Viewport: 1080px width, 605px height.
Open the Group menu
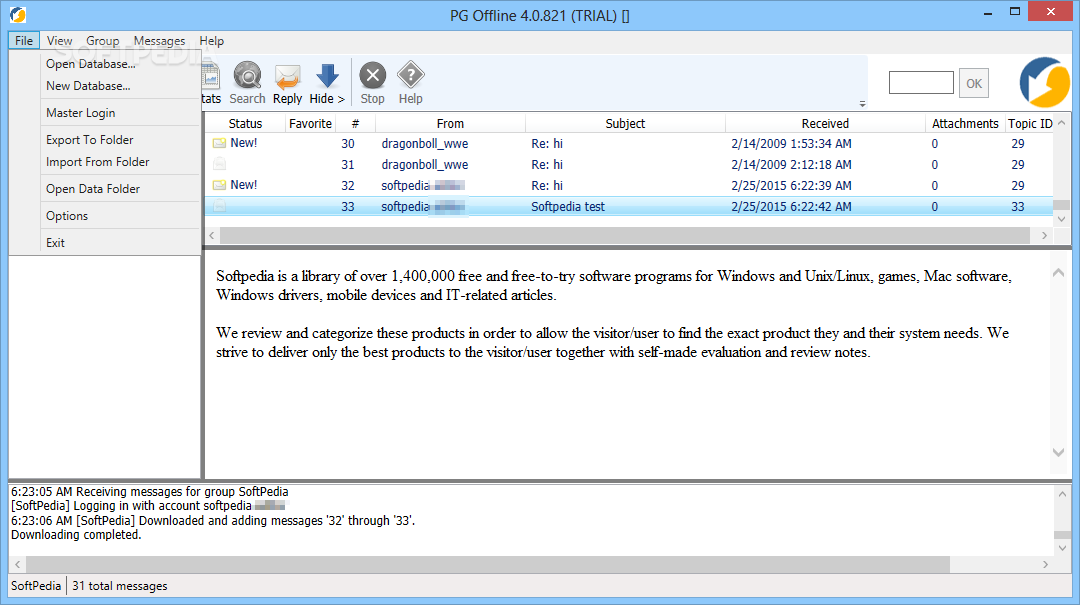(103, 41)
